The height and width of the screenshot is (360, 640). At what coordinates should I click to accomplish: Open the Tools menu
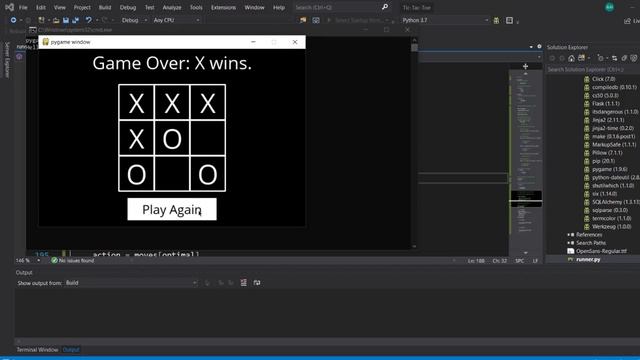tap(196, 7)
